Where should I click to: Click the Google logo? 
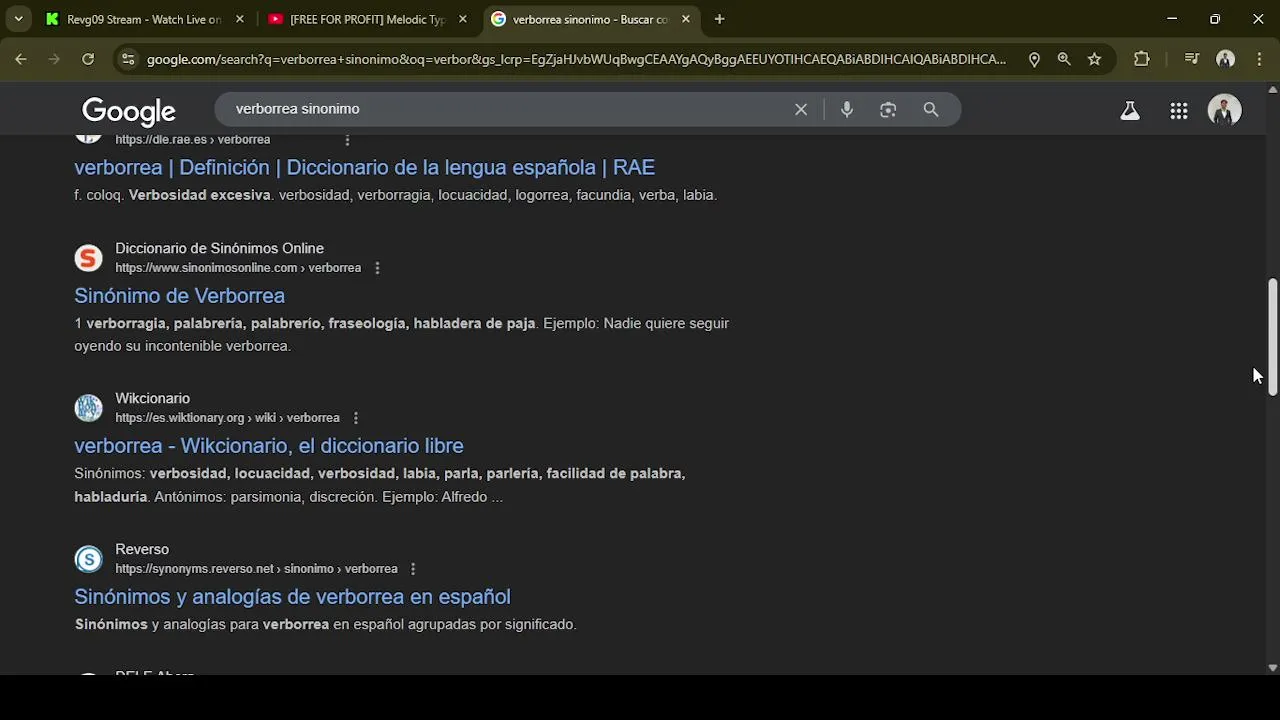coord(129,111)
